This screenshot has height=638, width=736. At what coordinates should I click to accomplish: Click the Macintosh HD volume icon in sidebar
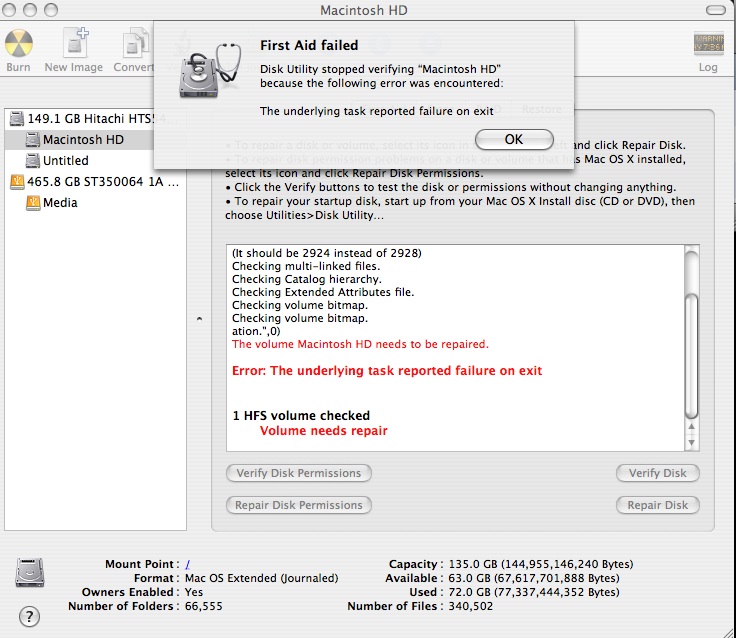pos(32,139)
